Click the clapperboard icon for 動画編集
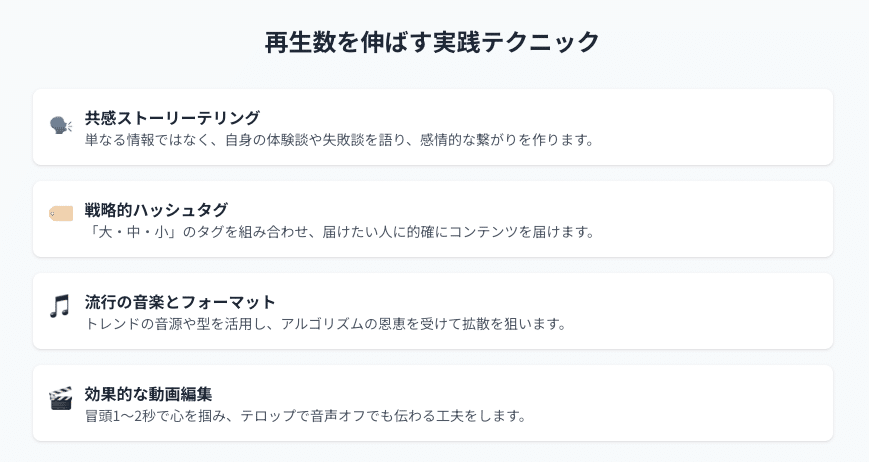 pos(60,398)
